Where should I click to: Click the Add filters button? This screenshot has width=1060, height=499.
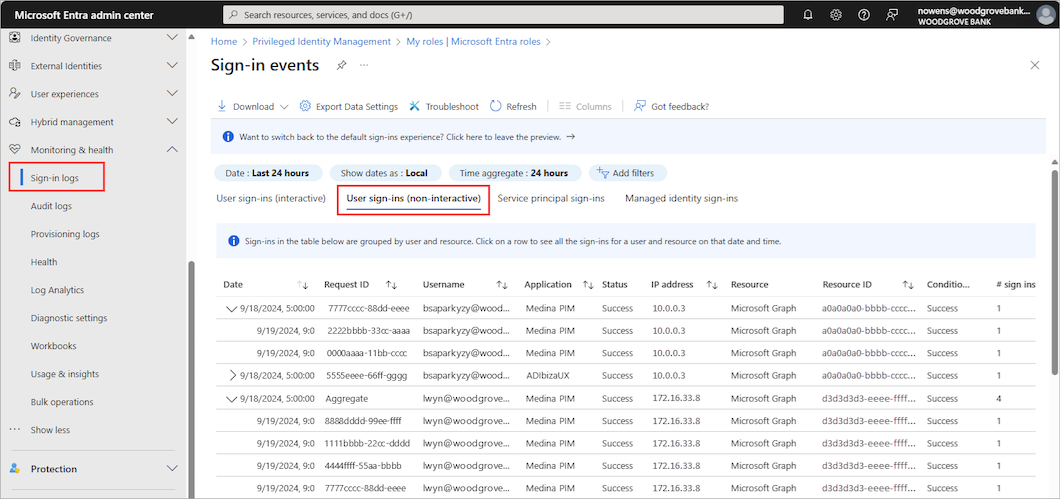628,173
